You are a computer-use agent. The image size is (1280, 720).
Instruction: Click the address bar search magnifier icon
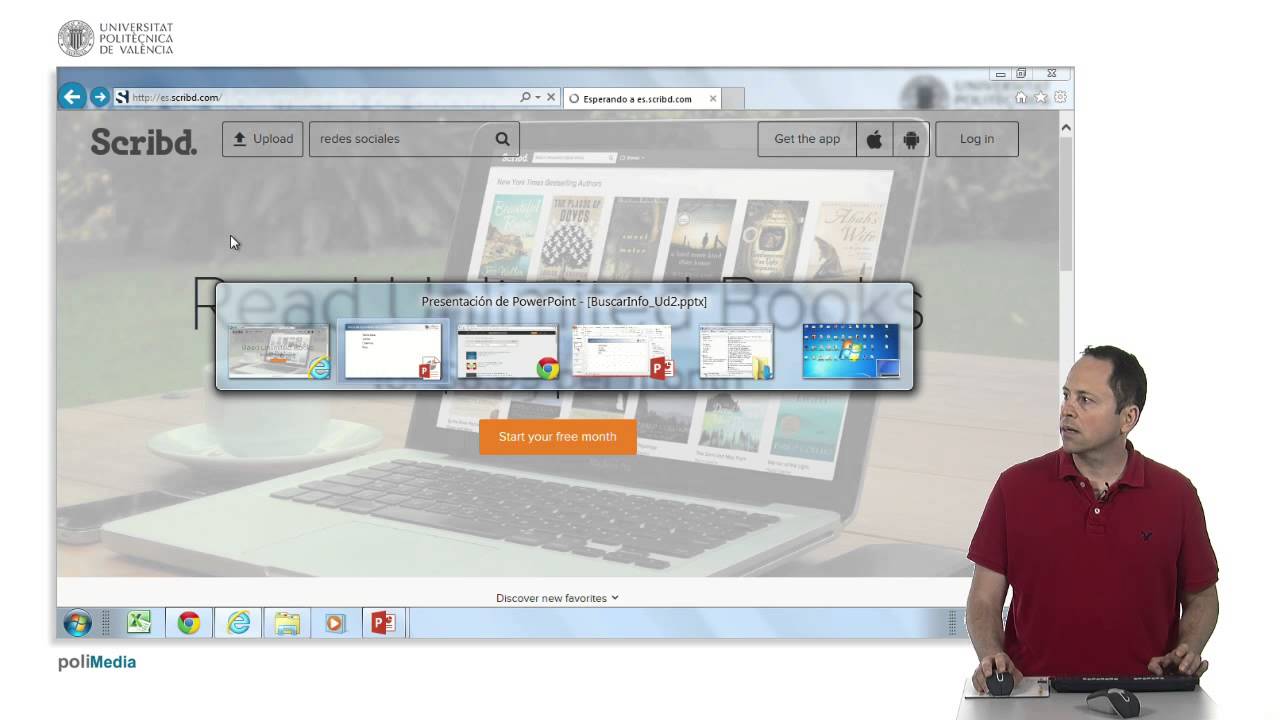pyautogui.click(x=525, y=97)
